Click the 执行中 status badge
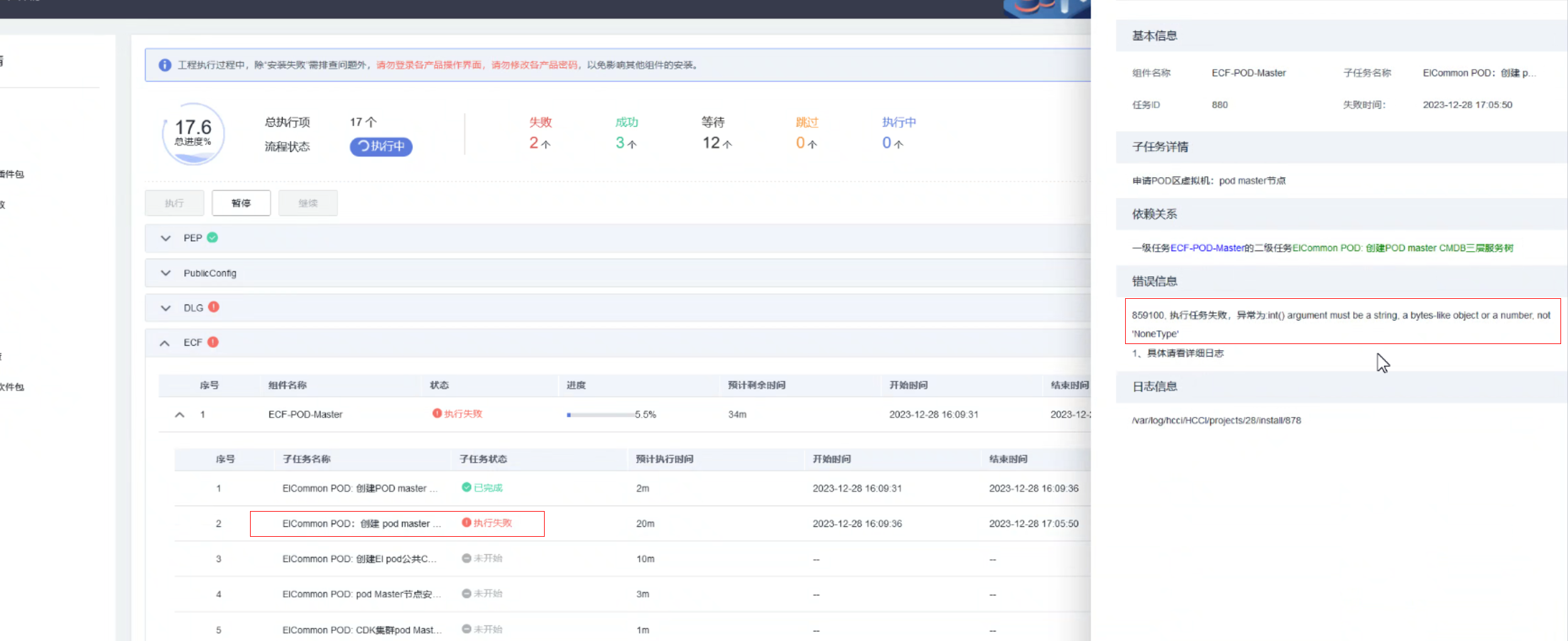 point(381,146)
